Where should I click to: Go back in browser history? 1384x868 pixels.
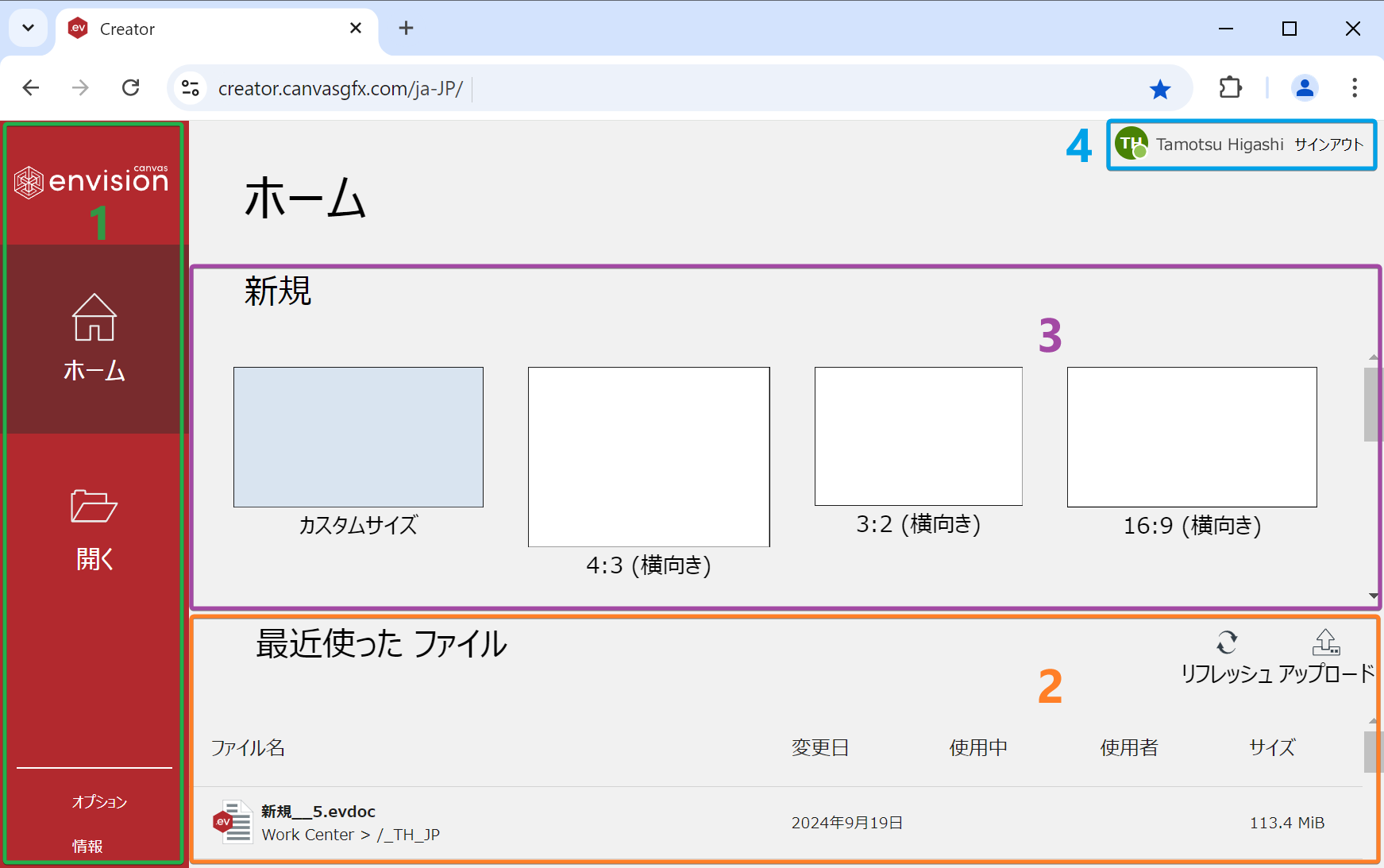pyautogui.click(x=31, y=87)
